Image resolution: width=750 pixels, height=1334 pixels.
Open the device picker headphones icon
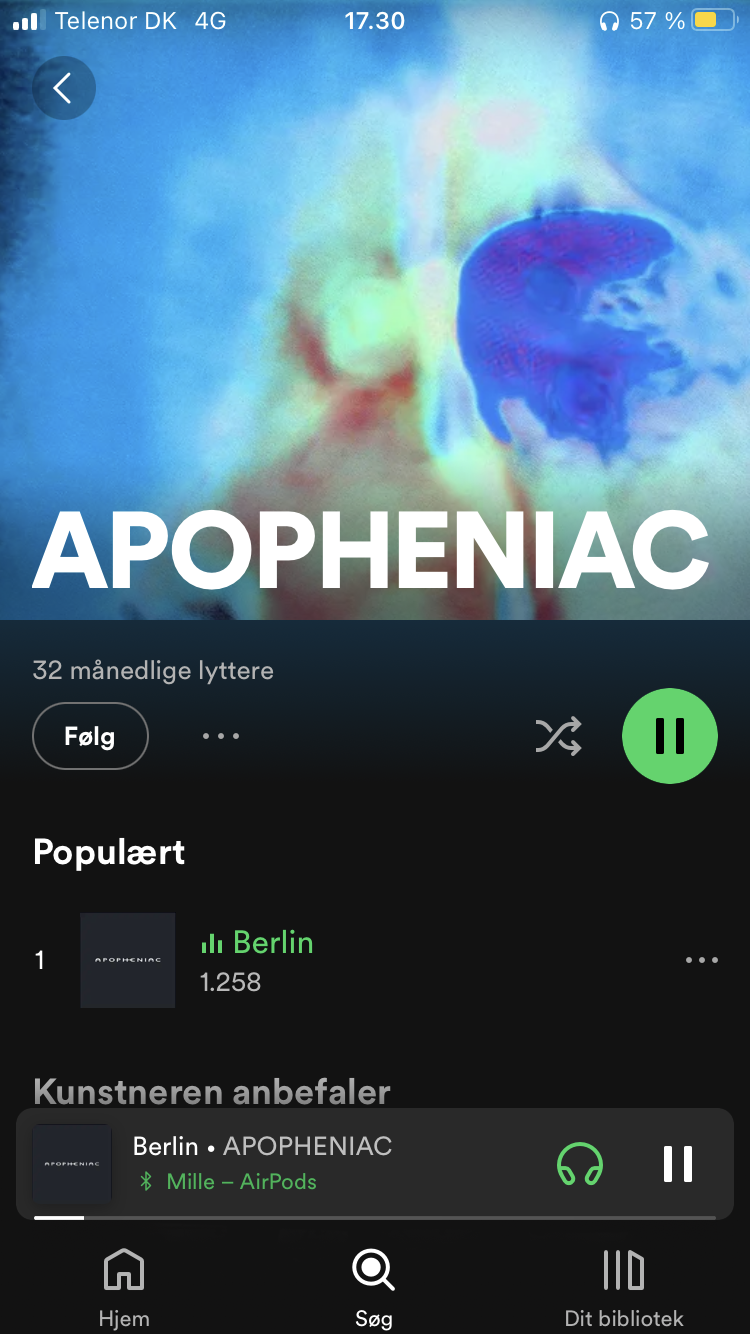coord(580,1164)
